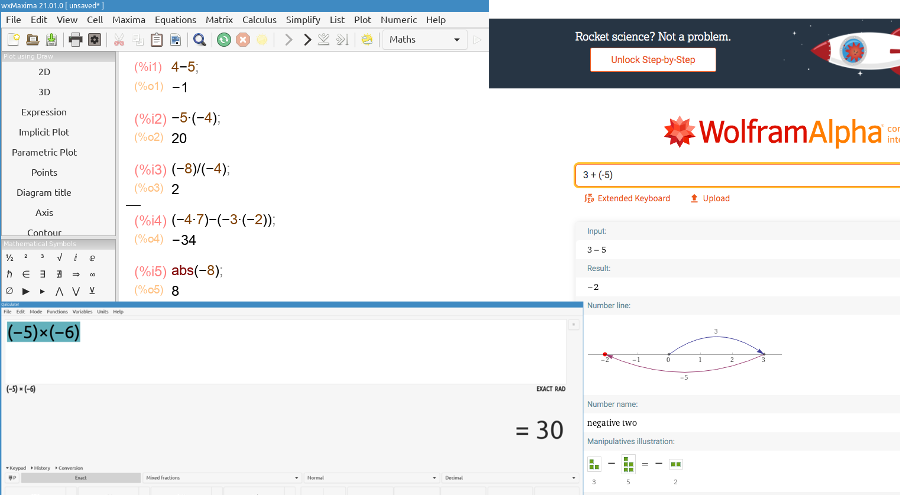Screen dimensions: 900x495
Task: Click the Copy icon in wxMaxima toolbar
Action: click(x=138, y=40)
